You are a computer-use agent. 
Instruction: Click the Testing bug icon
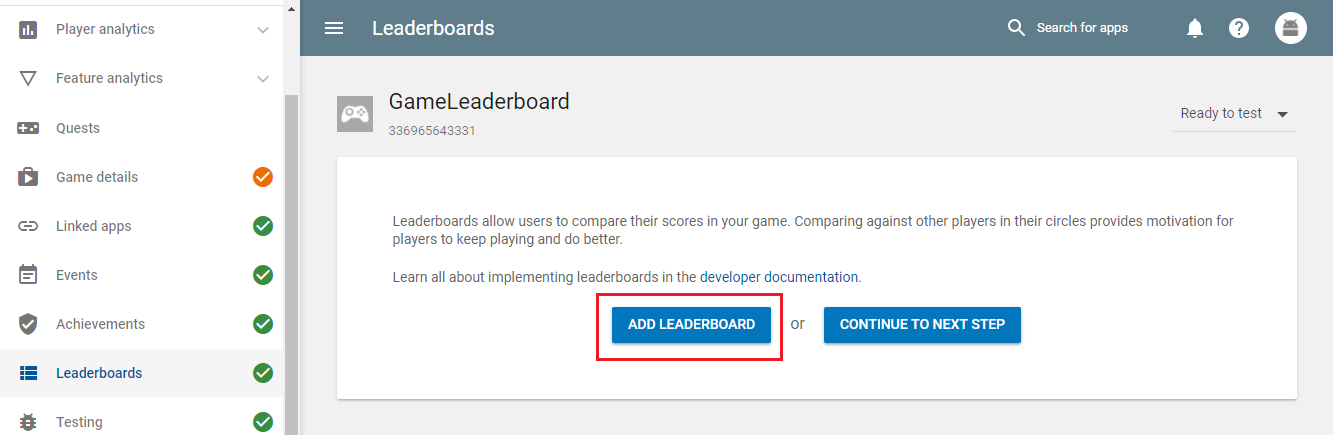click(x=28, y=422)
